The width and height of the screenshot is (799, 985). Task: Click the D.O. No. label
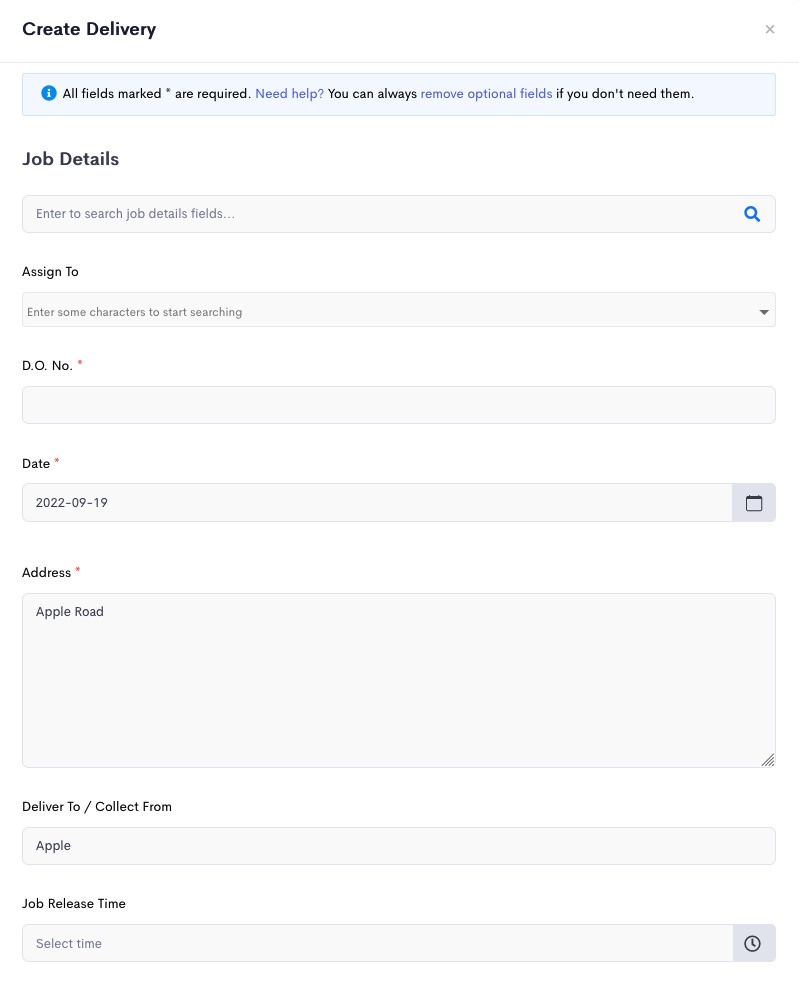[47, 366]
